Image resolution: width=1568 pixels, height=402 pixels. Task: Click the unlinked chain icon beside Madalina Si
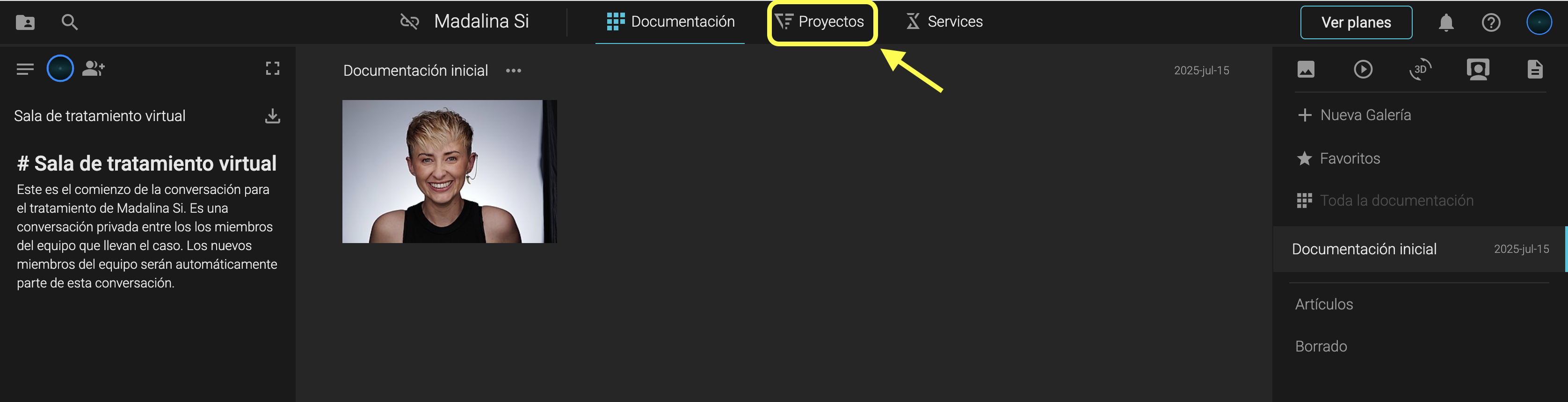pos(410,22)
